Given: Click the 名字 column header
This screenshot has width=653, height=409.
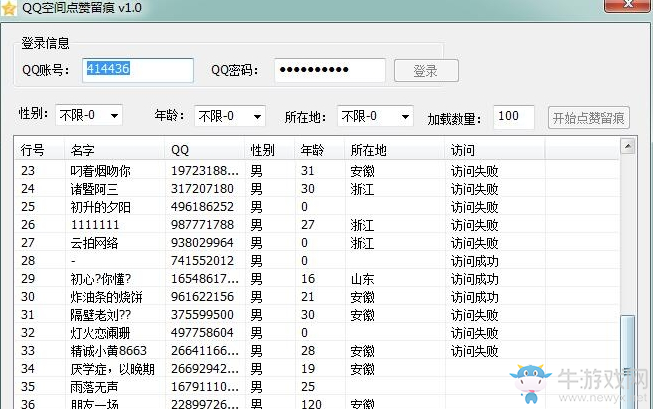Looking at the screenshot, I should coord(115,150).
